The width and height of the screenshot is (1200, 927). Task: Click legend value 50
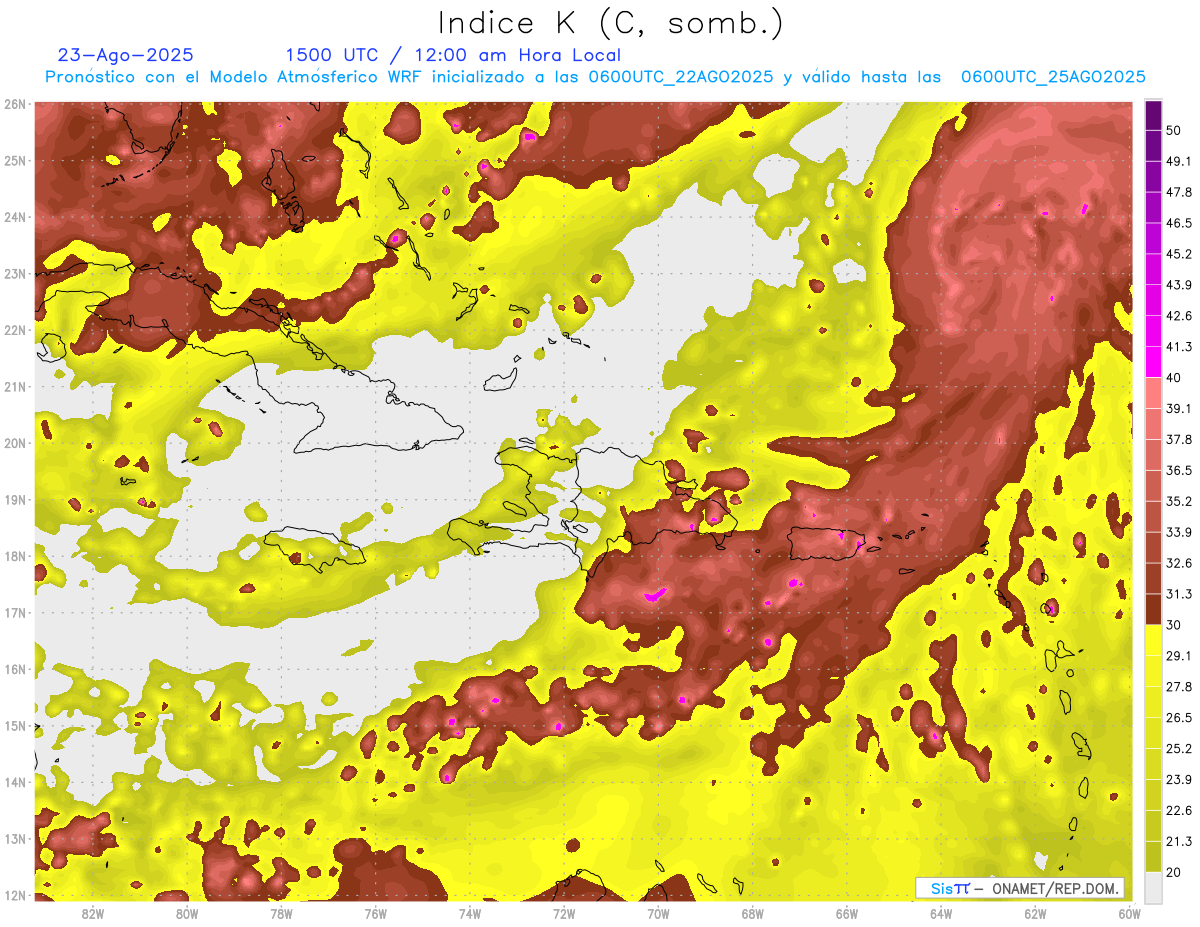(1174, 131)
